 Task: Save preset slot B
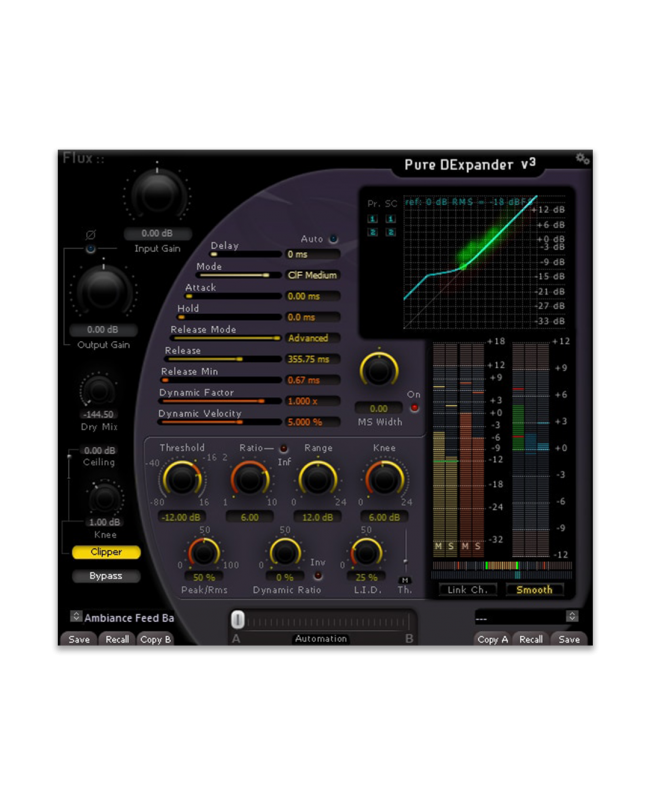(x=569, y=639)
